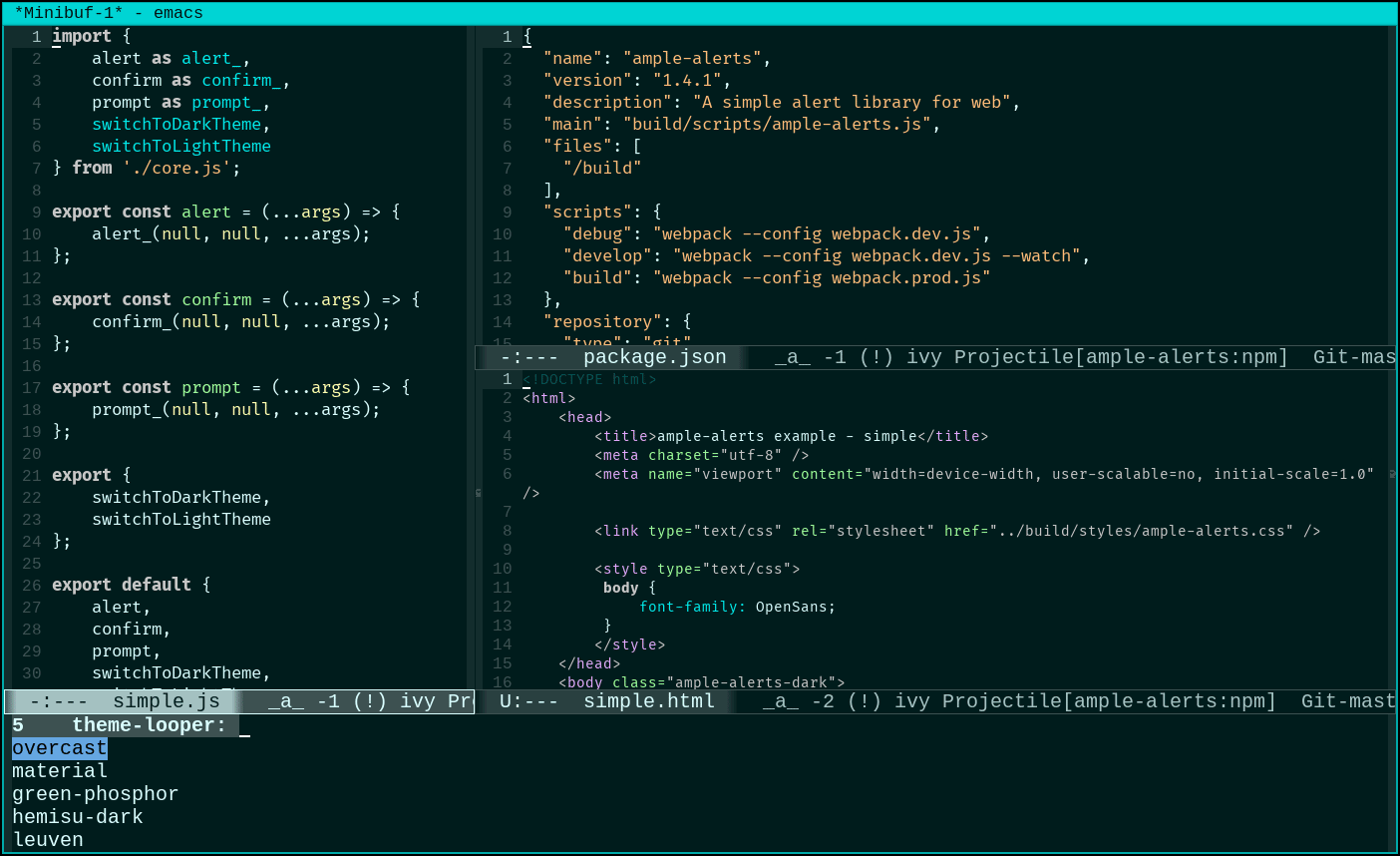The image size is (1400, 856).
Task: Click Projectile[ample-alerts:npm] in package.json mode line
Action: pos(1121,357)
